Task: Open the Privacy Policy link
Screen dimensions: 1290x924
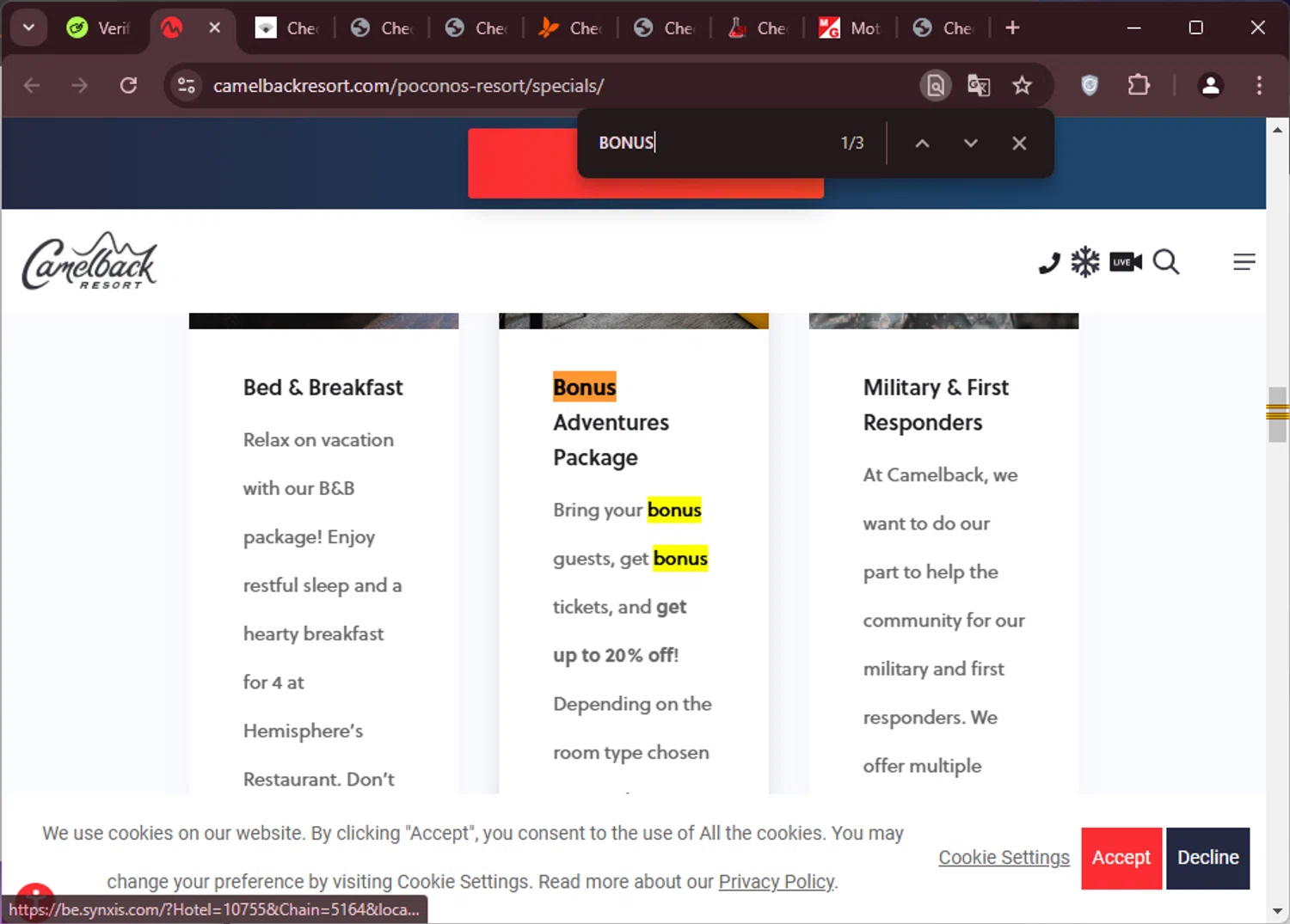Action: tap(777, 882)
